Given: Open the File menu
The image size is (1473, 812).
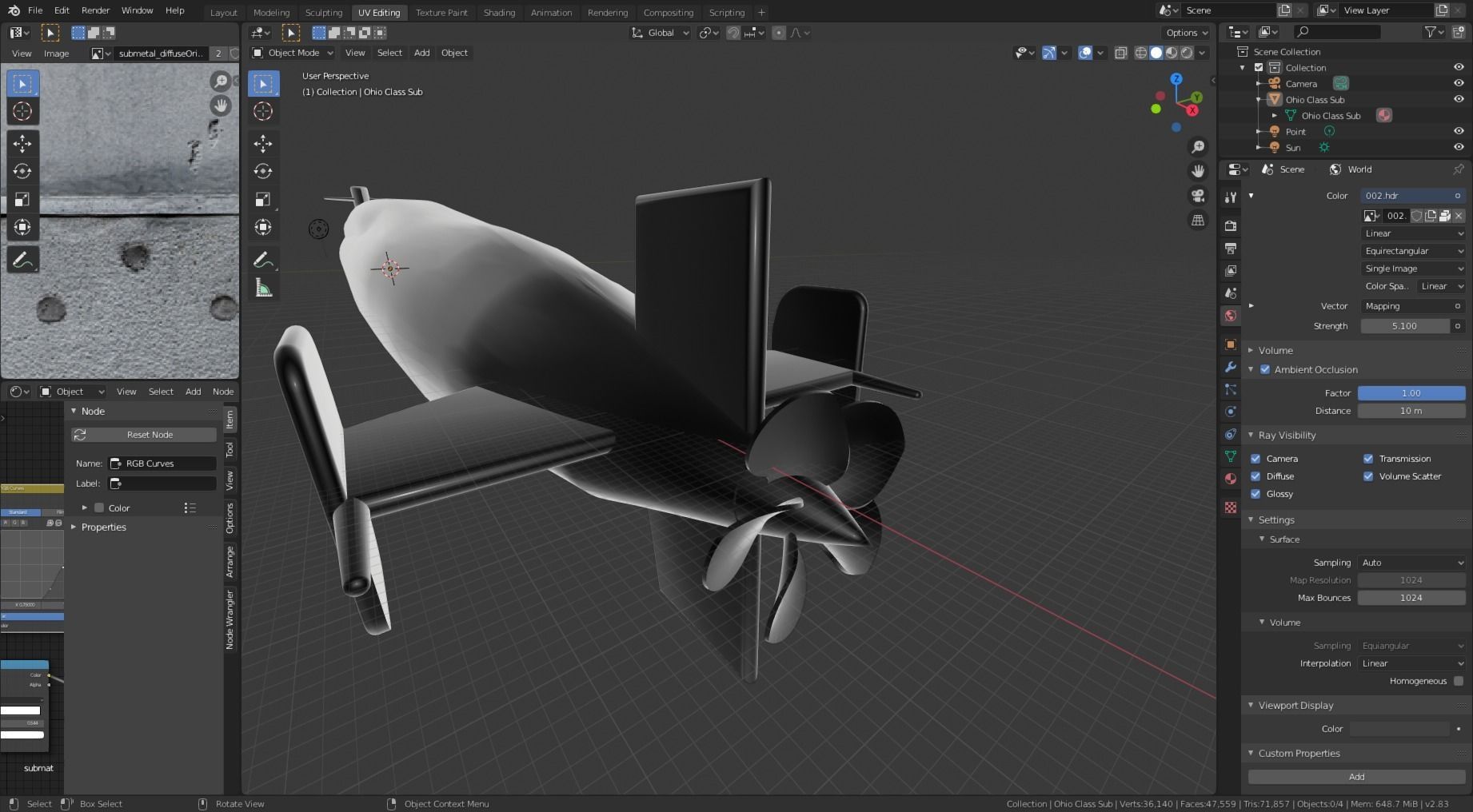Looking at the screenshot, I should point(35,10).
